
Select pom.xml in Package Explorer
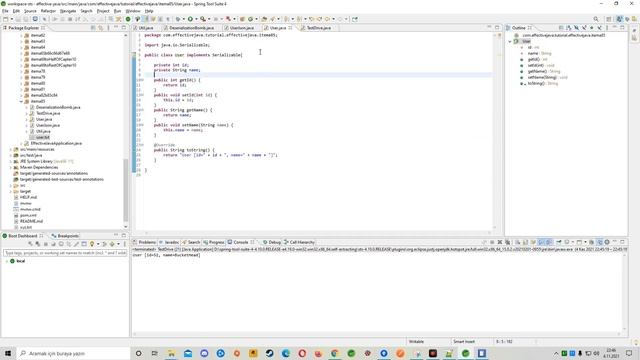click(28, 215)
